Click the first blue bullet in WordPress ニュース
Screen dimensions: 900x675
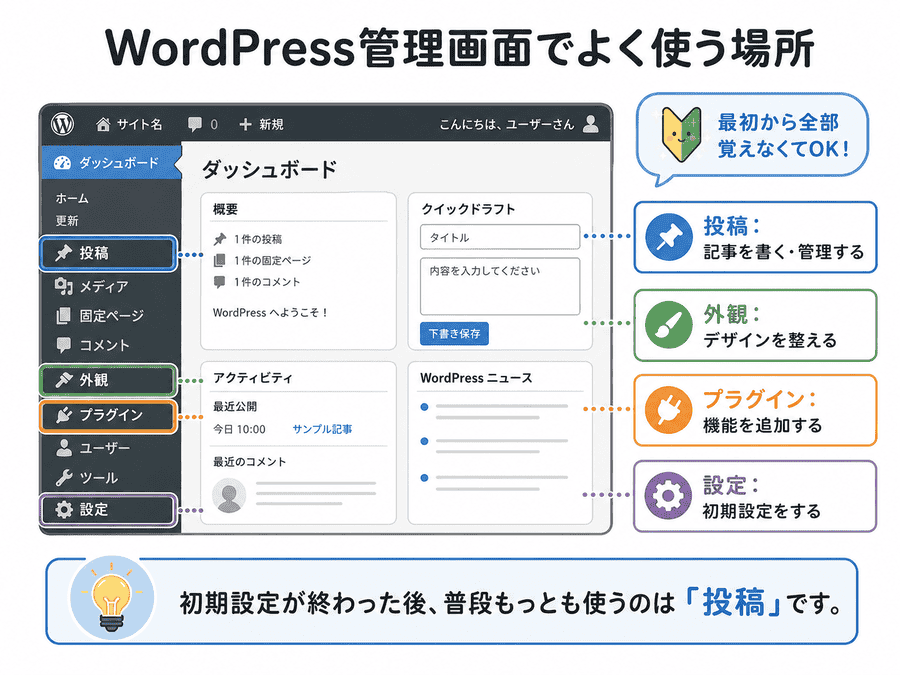coord(424,407)
